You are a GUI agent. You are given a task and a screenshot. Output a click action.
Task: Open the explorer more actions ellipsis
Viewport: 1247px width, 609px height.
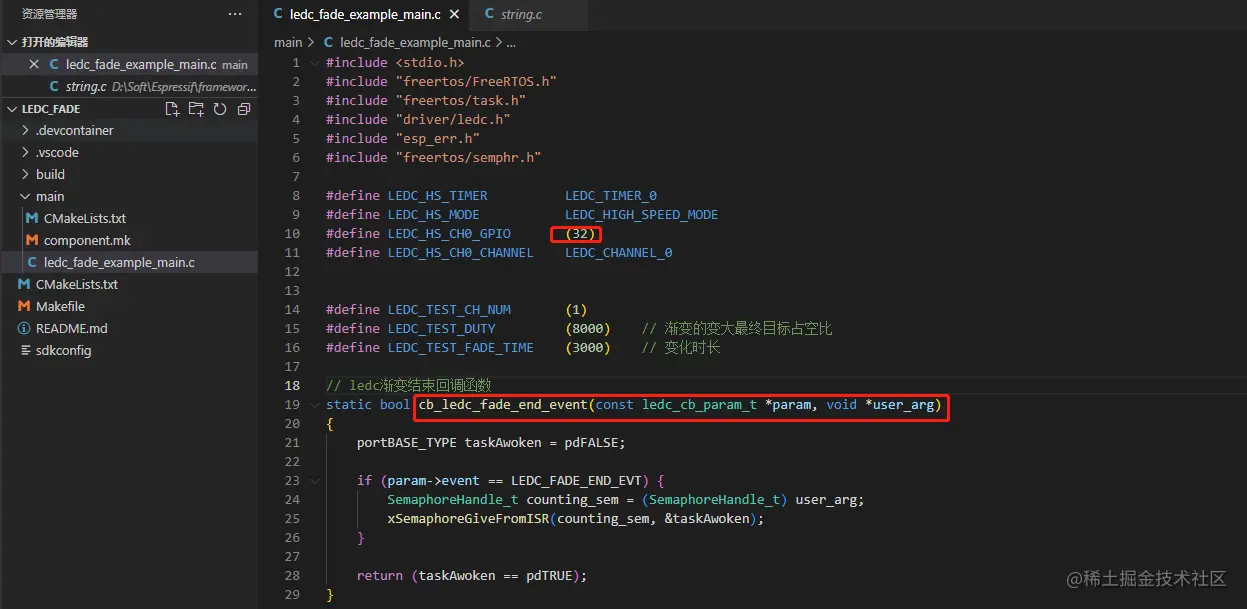click(235, 14)
